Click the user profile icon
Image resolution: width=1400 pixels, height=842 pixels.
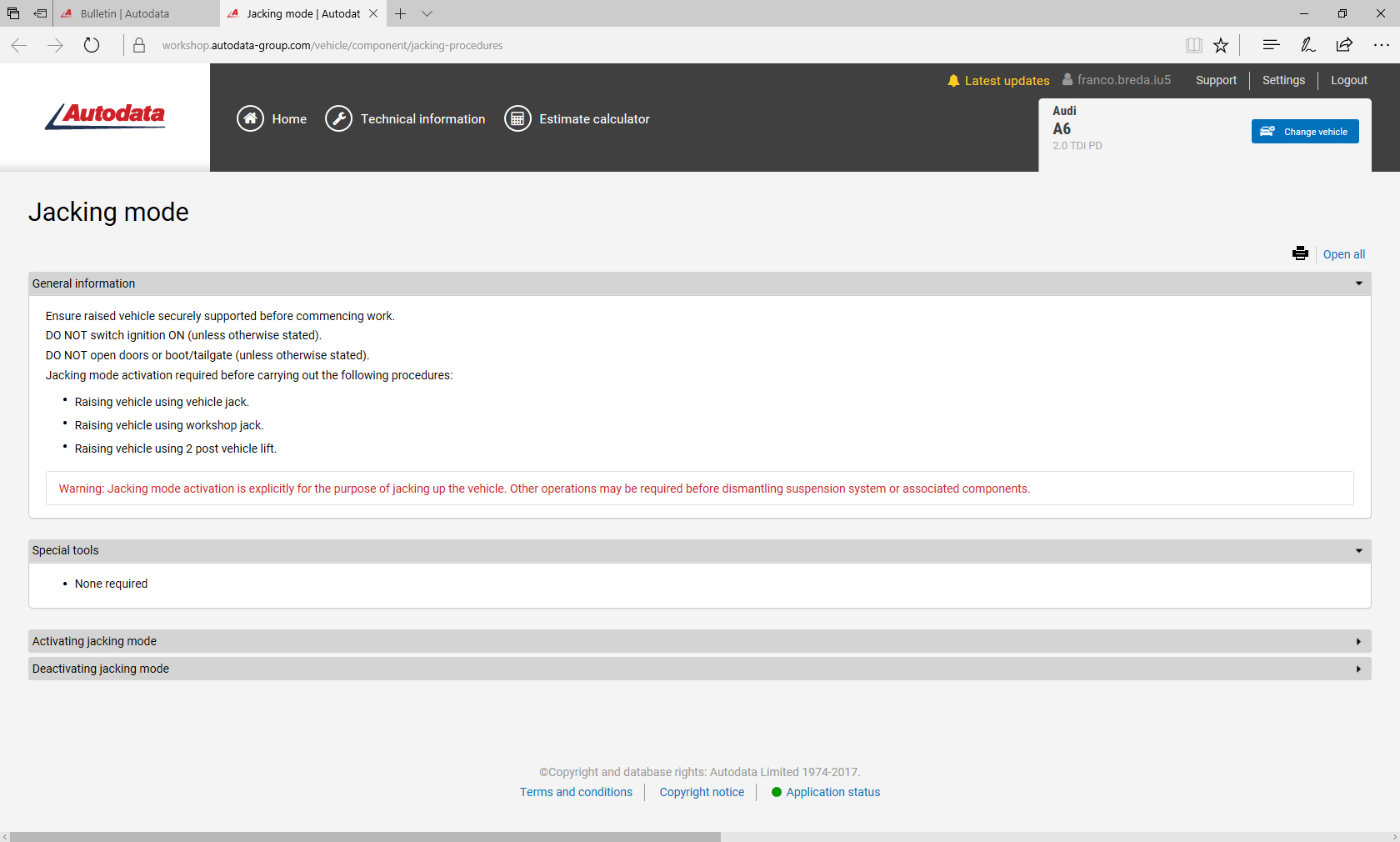(1067, 80)
